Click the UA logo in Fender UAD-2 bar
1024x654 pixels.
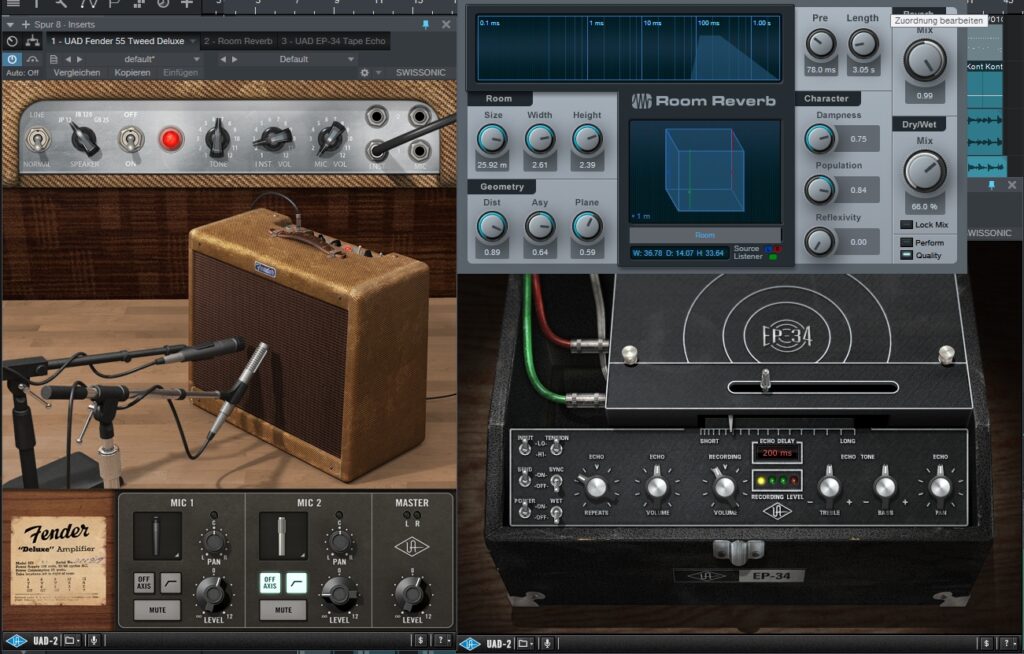tap(16, 641)
